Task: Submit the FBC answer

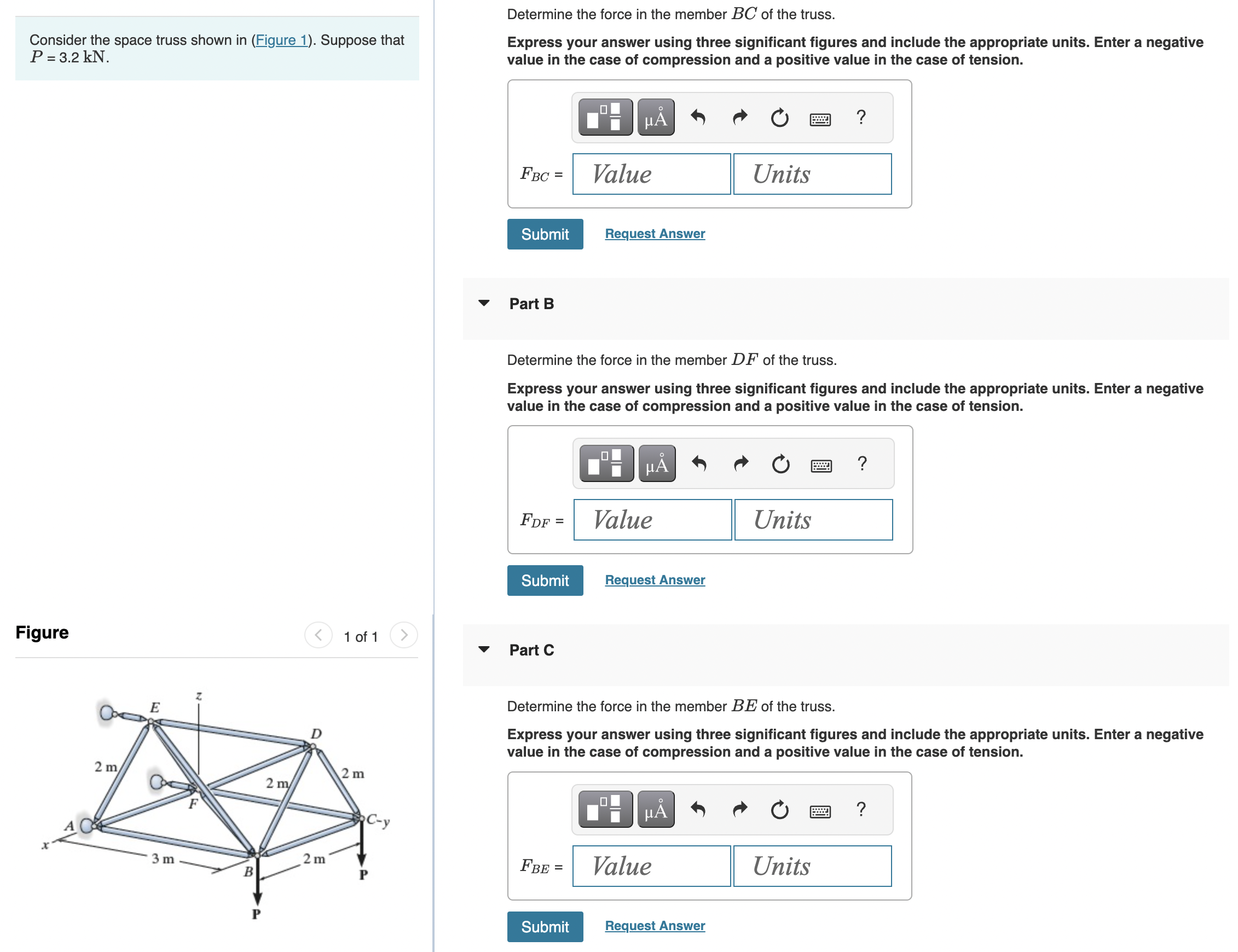Action: point(544,234)
